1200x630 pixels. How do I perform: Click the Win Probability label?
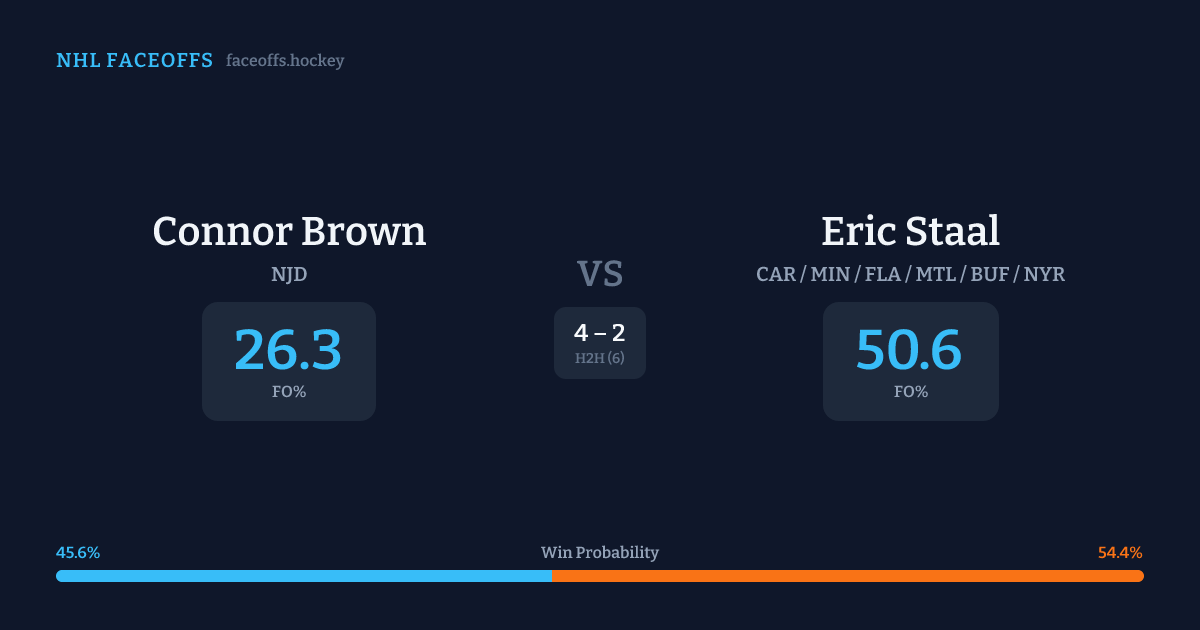600,553
